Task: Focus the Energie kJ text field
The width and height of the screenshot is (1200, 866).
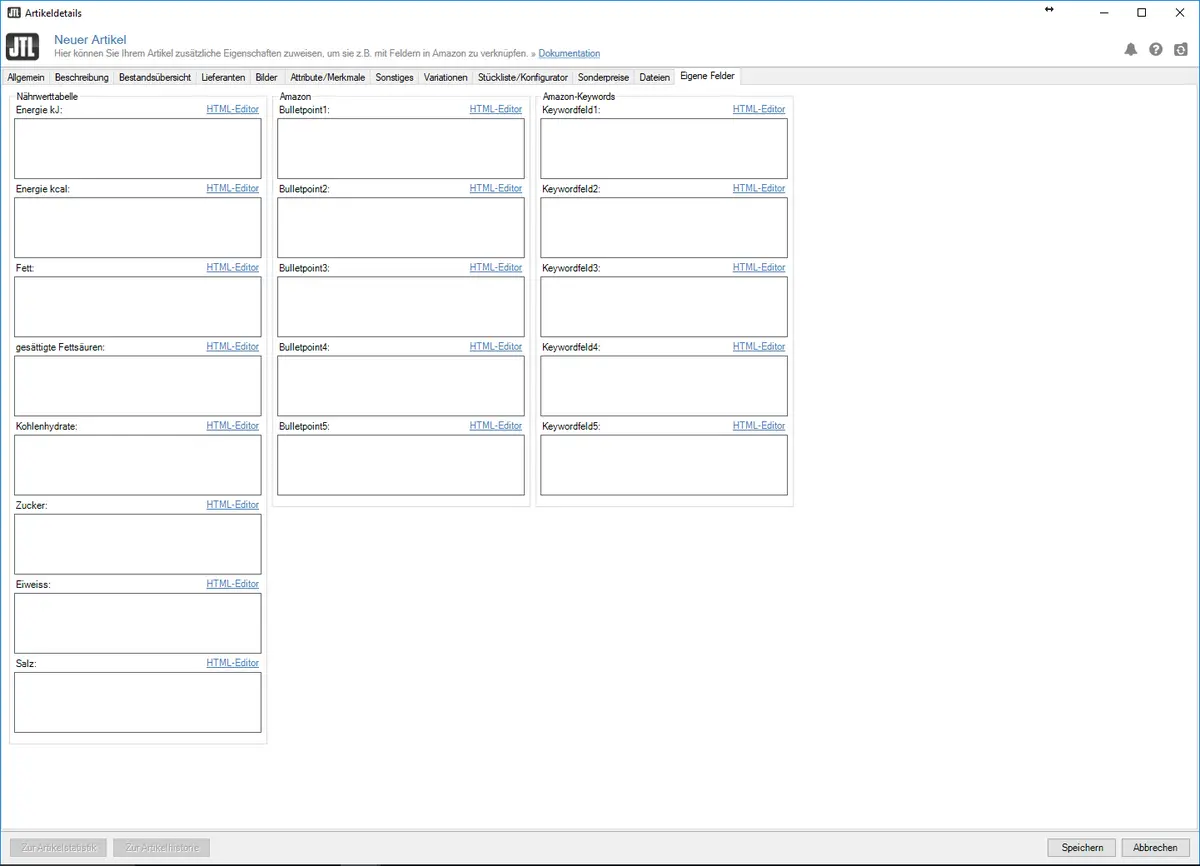Action: pyautogui.click(x=138, y=149)
